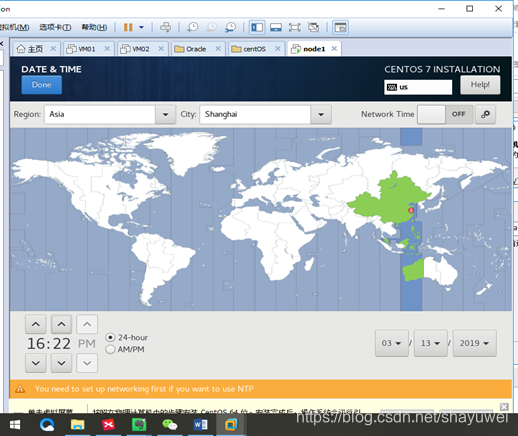This screenshot has width=518, height=436.
Task: Open VMware Workstation in the taskbar
Action: click(231, 425)
